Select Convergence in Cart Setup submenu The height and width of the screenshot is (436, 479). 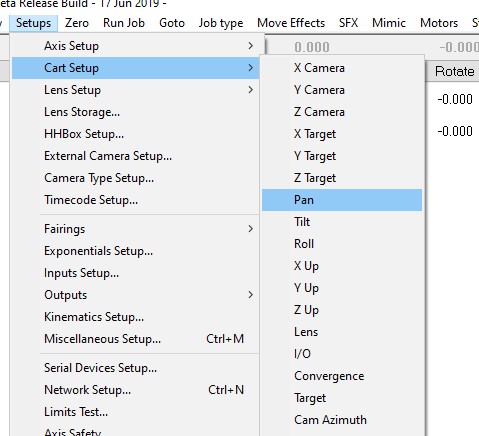342,376
